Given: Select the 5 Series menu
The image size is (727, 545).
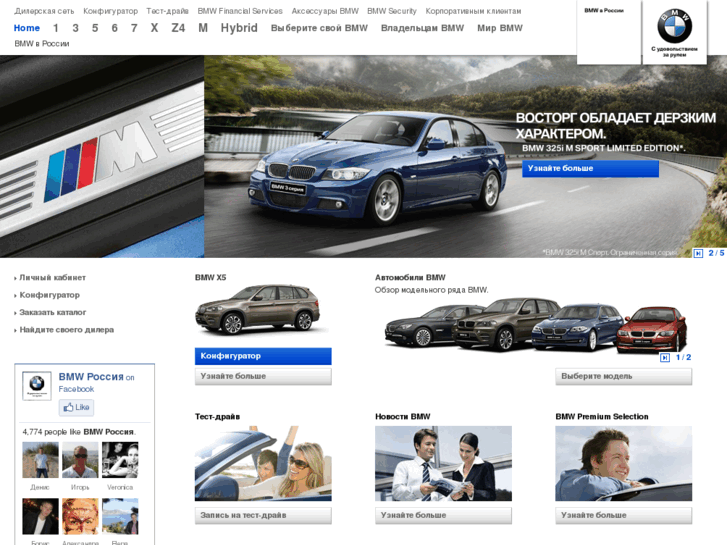Looking at the screenshot, I should point(95,28).
